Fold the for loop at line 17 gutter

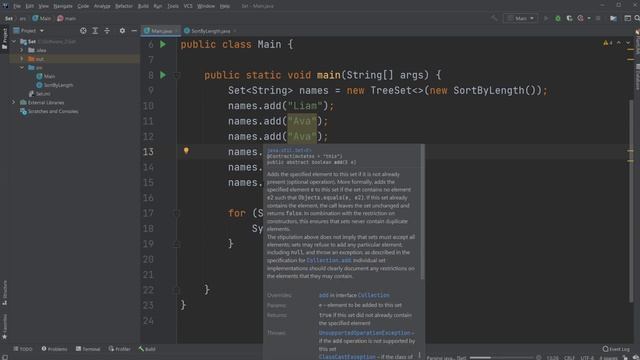177,213
